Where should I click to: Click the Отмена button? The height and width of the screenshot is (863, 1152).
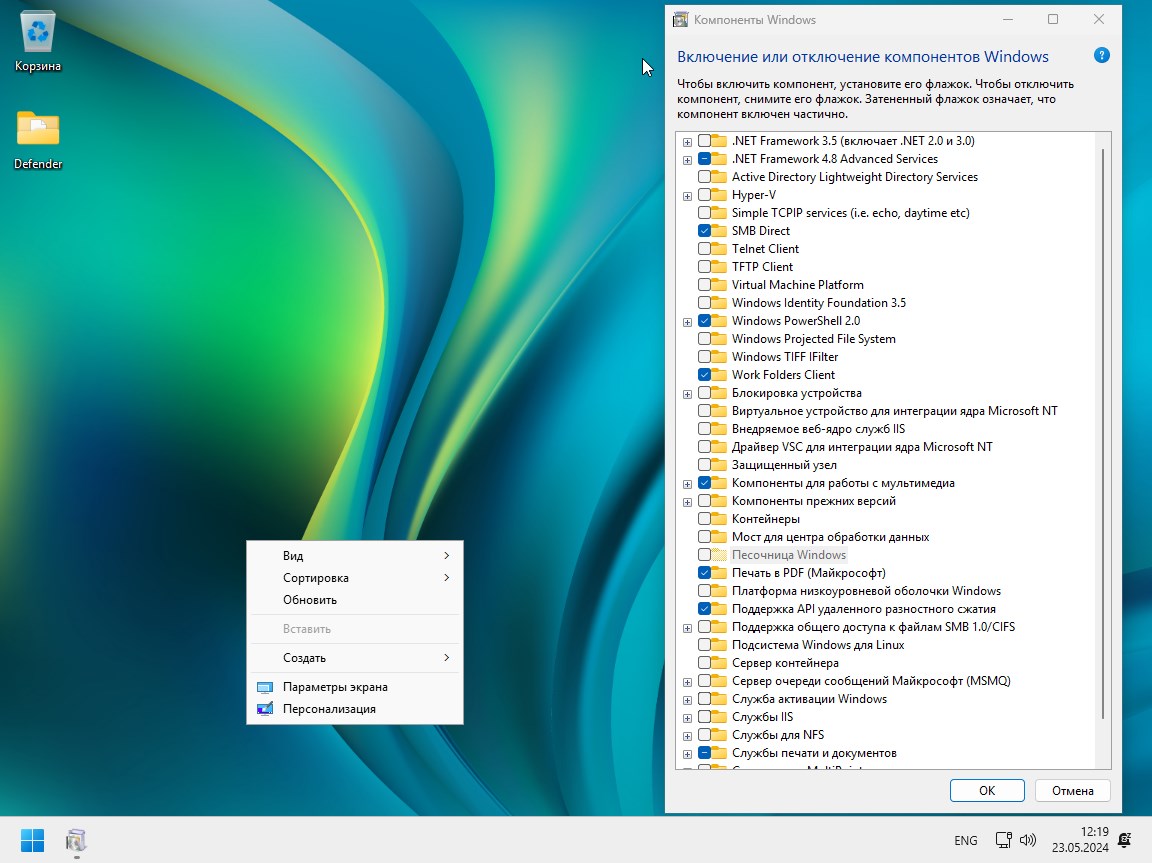pos(1072,790)
